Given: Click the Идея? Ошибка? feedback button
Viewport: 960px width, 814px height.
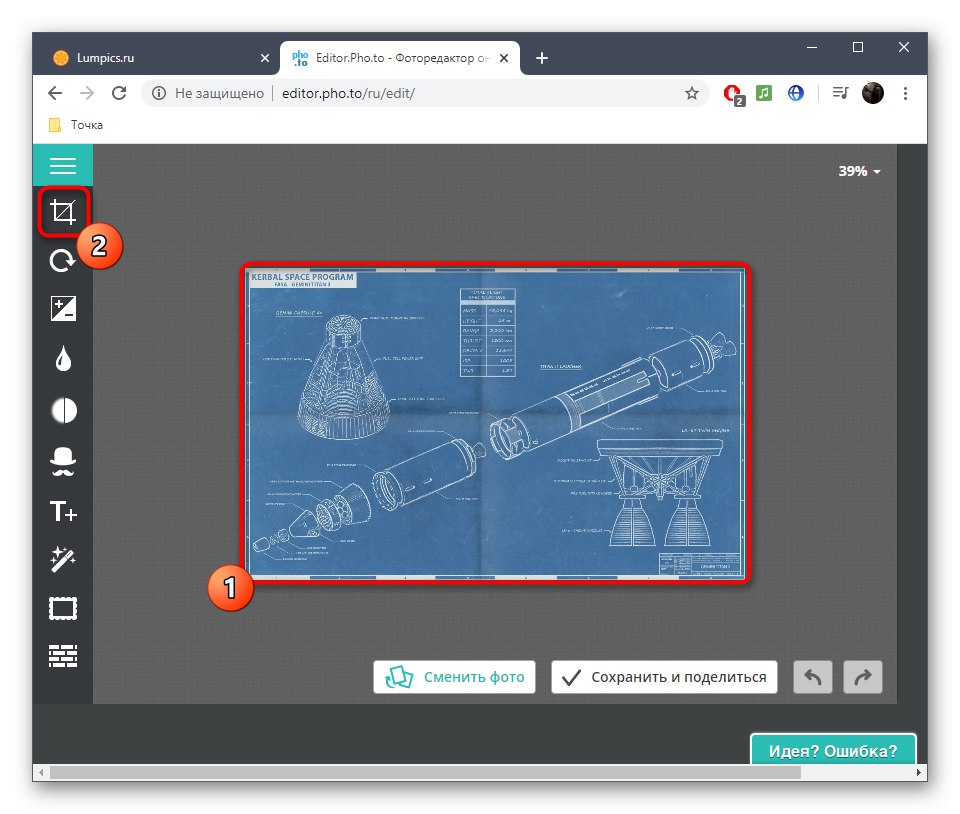Looking at the screenshot, I should tap(833, 750).
